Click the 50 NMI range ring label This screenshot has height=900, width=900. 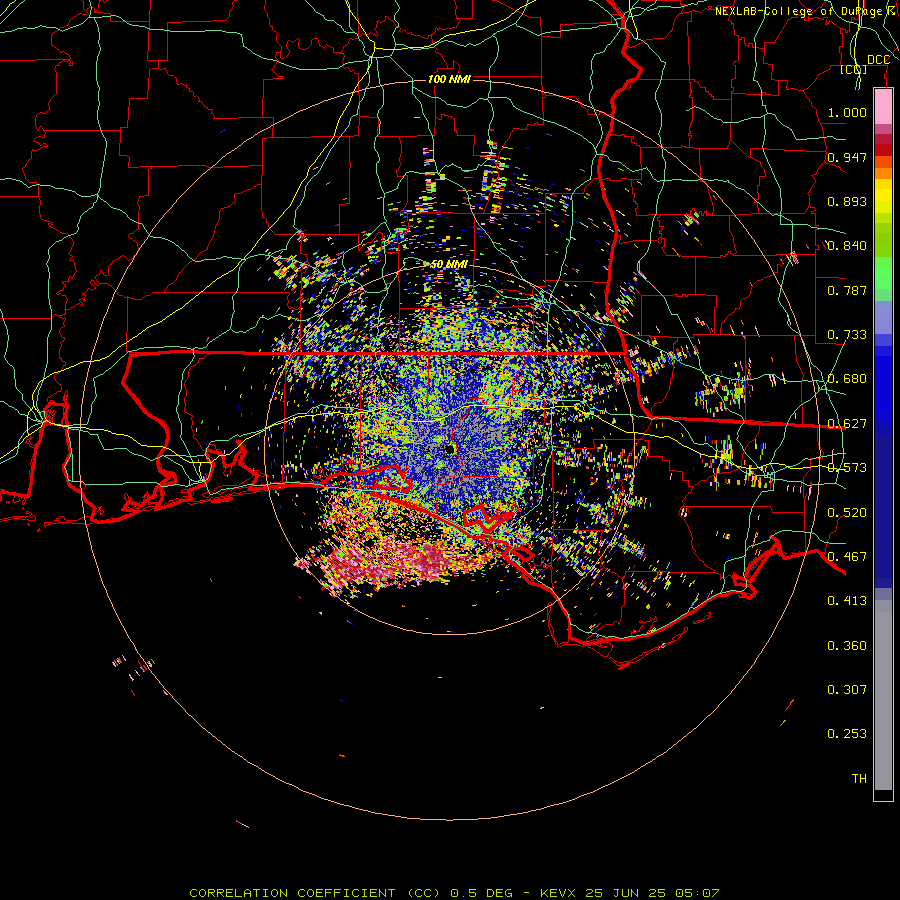(449, 264)
